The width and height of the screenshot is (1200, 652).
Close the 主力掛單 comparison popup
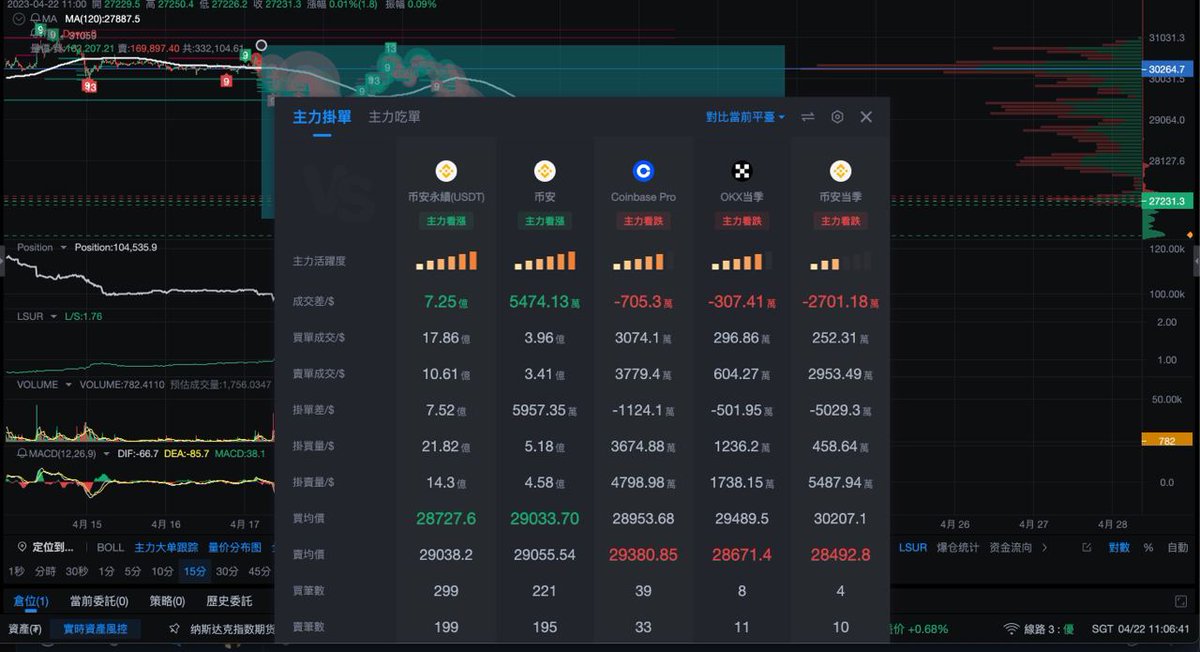point(866,117)
